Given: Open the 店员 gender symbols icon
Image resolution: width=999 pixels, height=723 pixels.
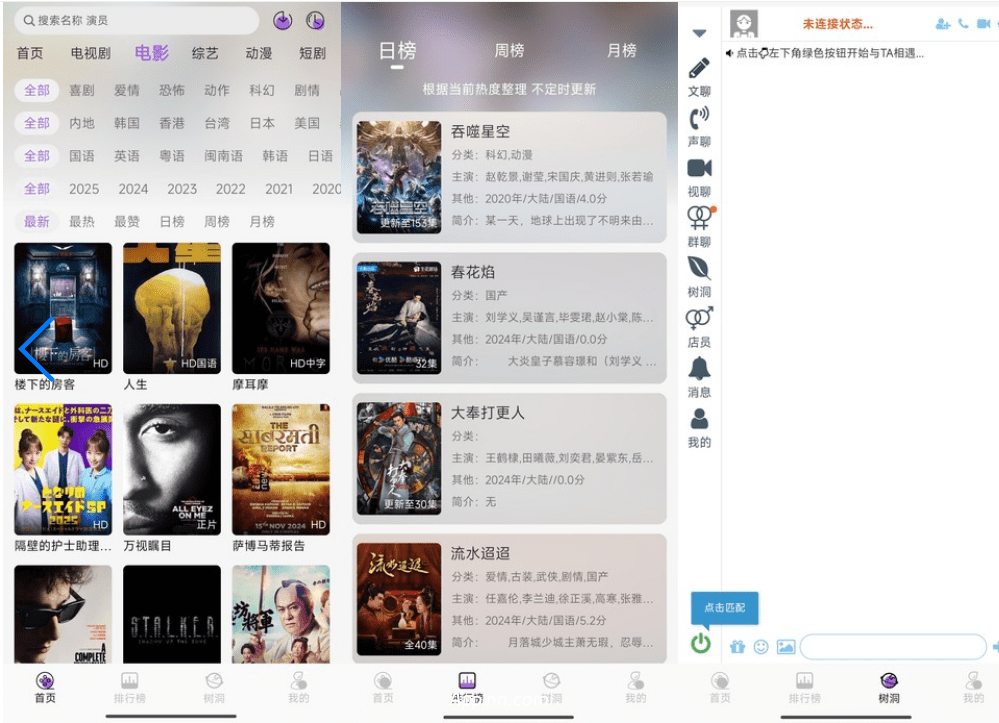Looking at the screenshot, I should pos(699,318).
